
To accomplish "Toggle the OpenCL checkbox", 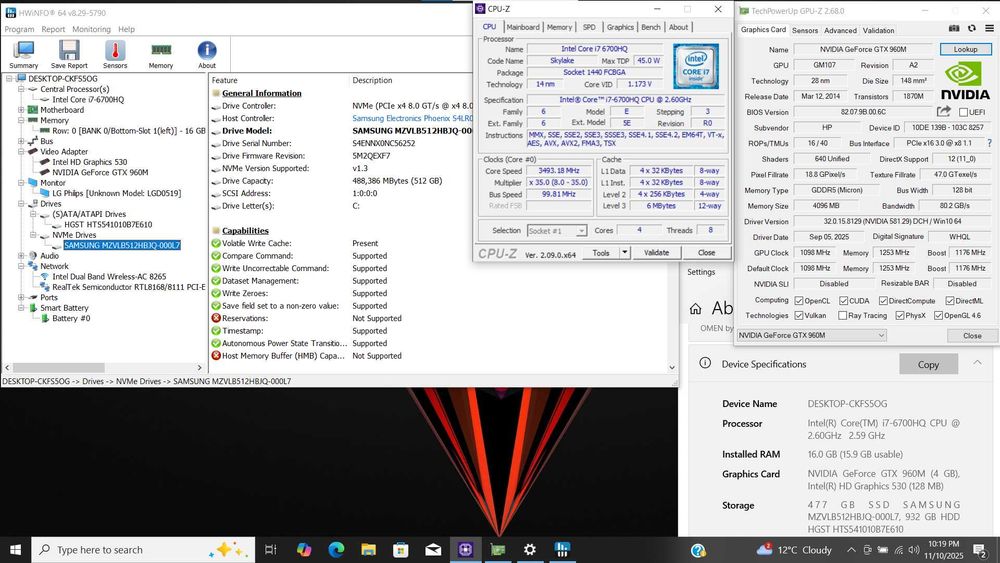I will click(x=798, y=300).
